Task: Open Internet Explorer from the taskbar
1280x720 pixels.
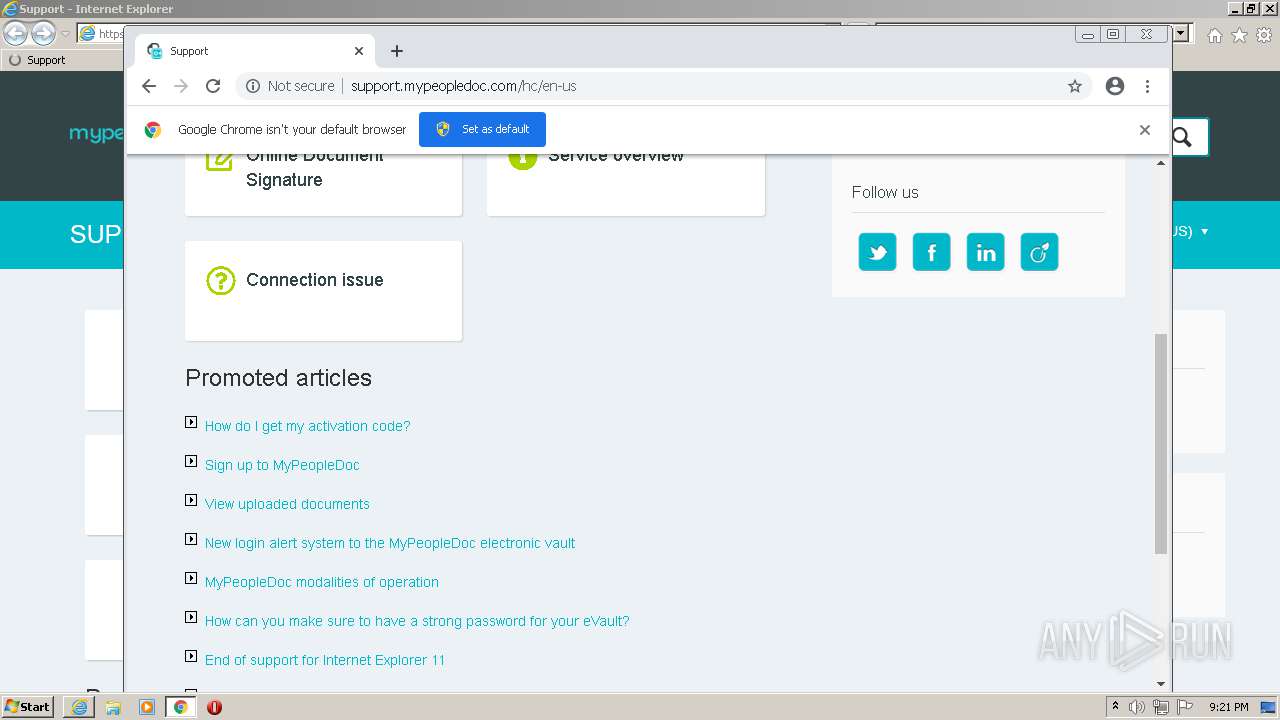Action: (x=78, y=707)
